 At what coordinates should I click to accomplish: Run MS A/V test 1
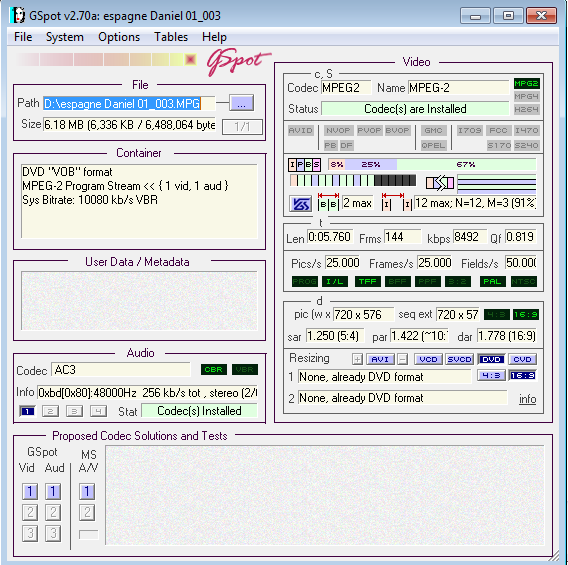pyautogui.click(x=87, y=491)
